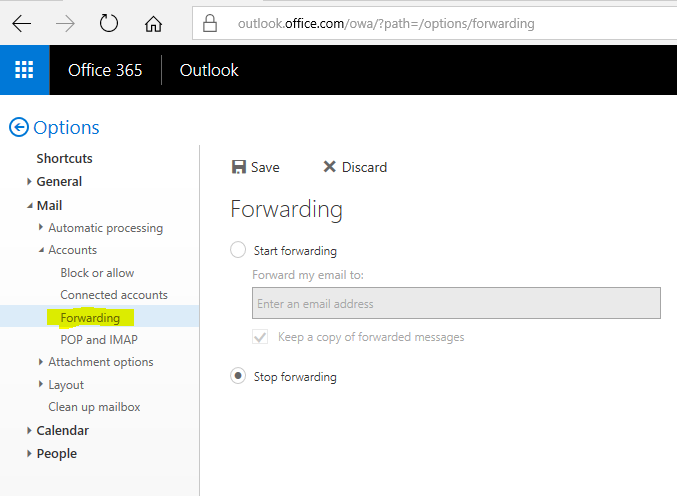Viewport: 677px width, 496px height.
Task: Click the Automatic processing label
Action: tap(105, 228)
